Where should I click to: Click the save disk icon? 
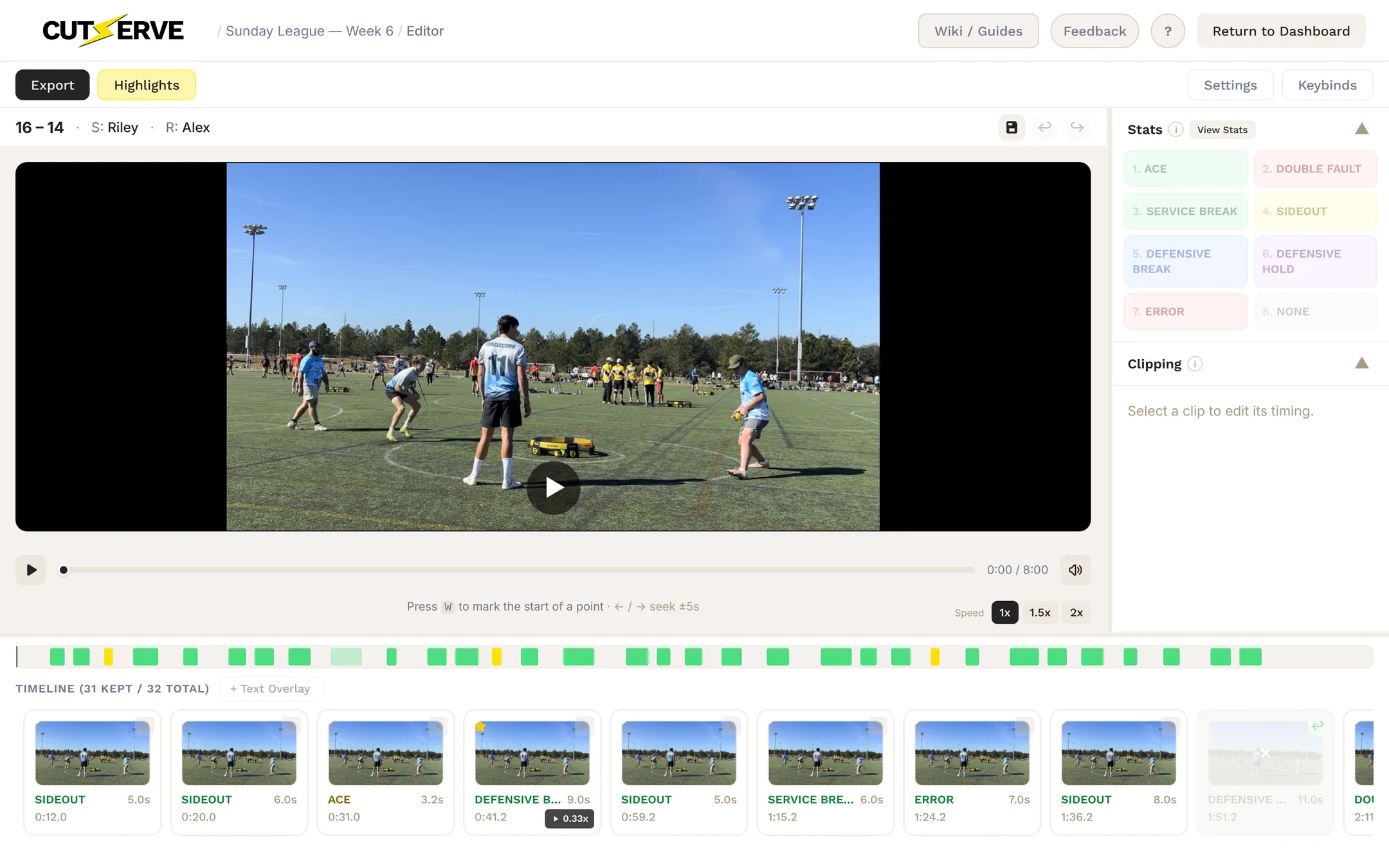point(1012,127)
